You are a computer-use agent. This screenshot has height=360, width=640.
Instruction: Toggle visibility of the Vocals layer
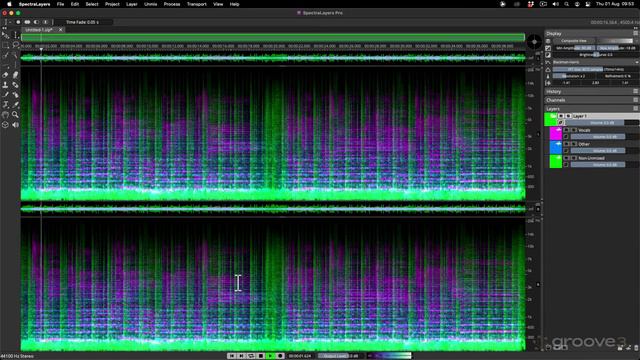tap(566, 130)
